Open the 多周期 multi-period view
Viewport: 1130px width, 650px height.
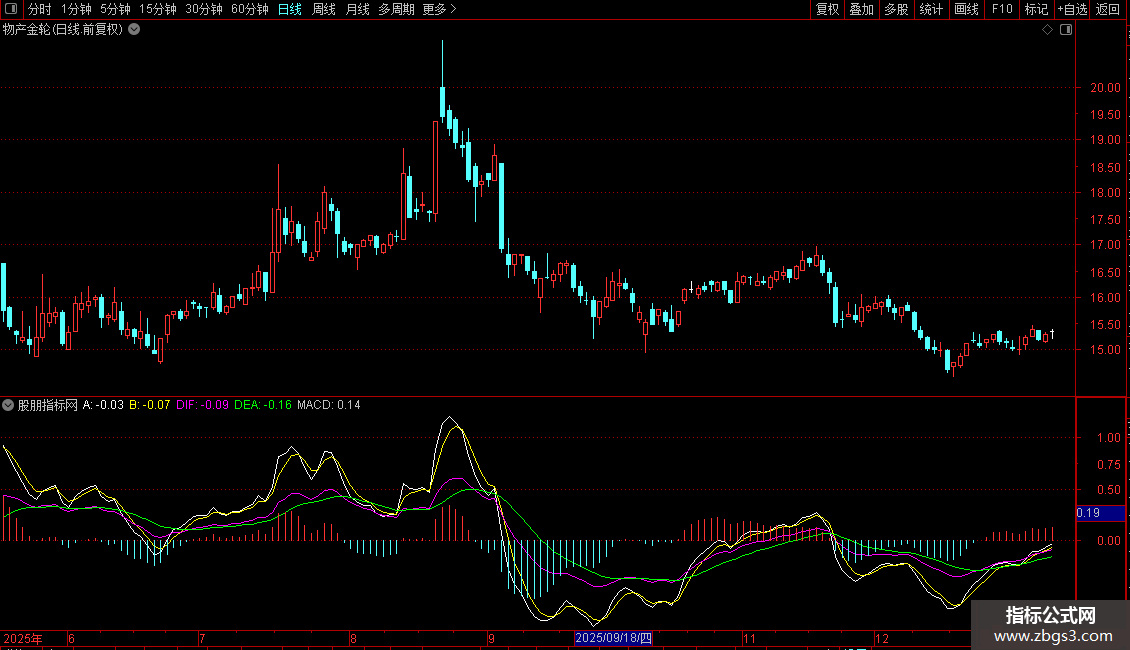coord(396,9)
